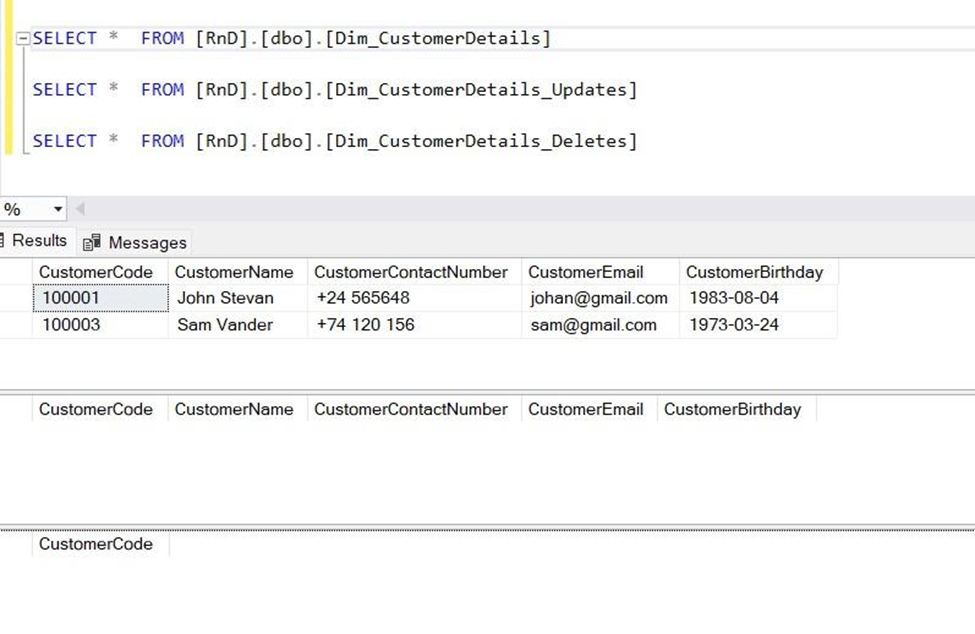The image size is (975, 634).
Task: Click the row selector beside customer 100001
Action: [x=17, y=298]
